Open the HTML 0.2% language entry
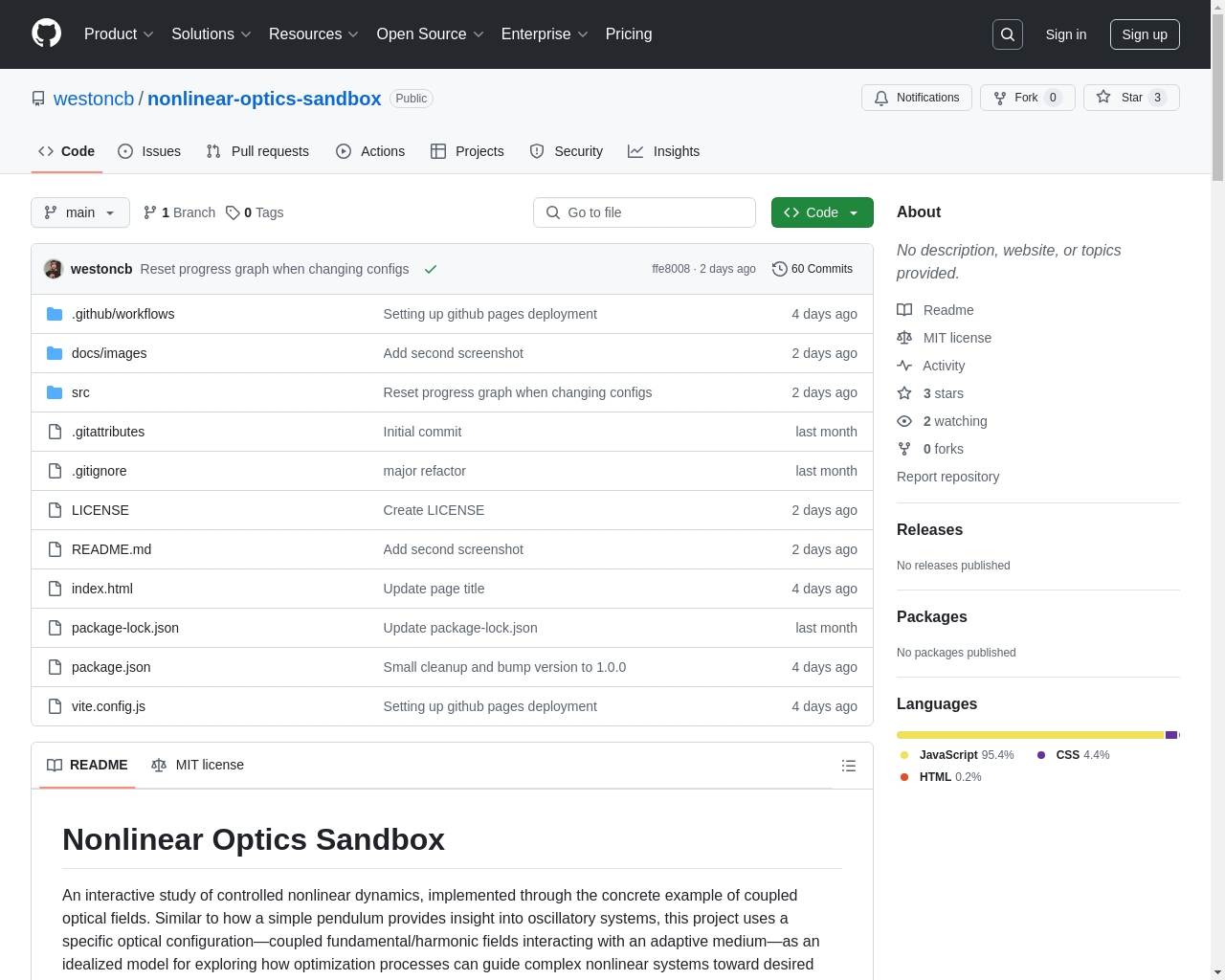This screenshot has width=1225, height=980. pyautogui.click(x=941, y=777)
